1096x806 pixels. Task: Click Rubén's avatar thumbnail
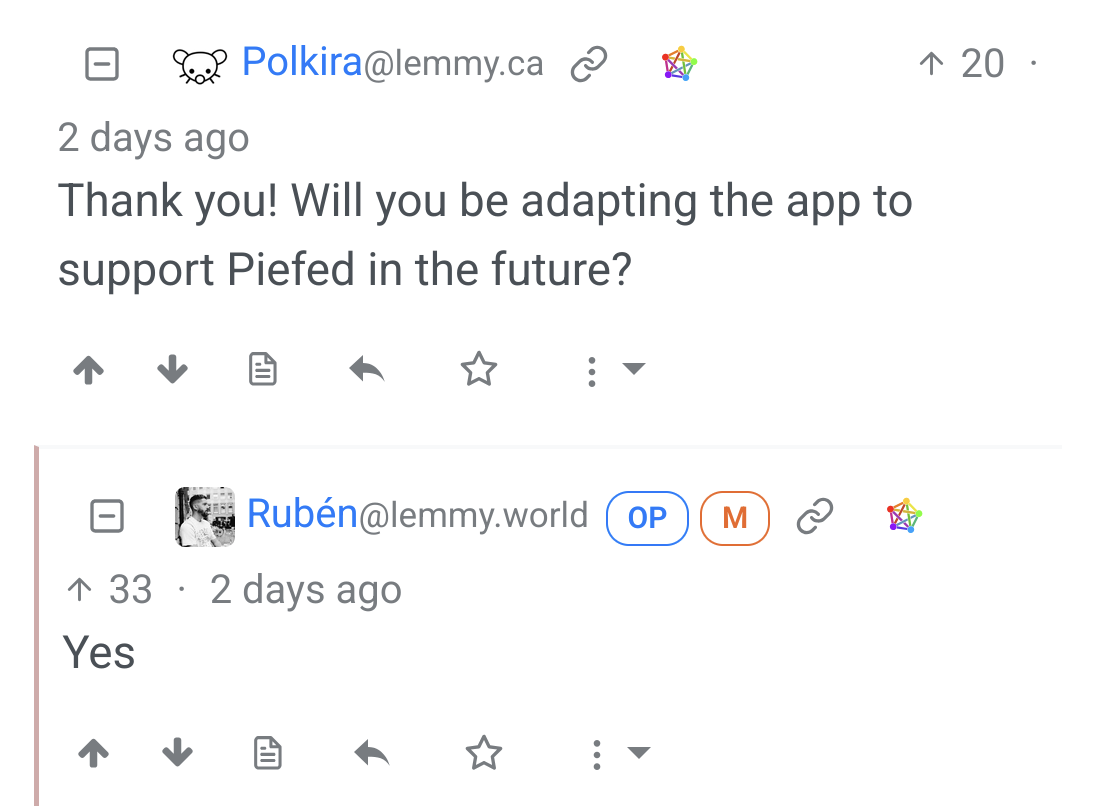205,517
